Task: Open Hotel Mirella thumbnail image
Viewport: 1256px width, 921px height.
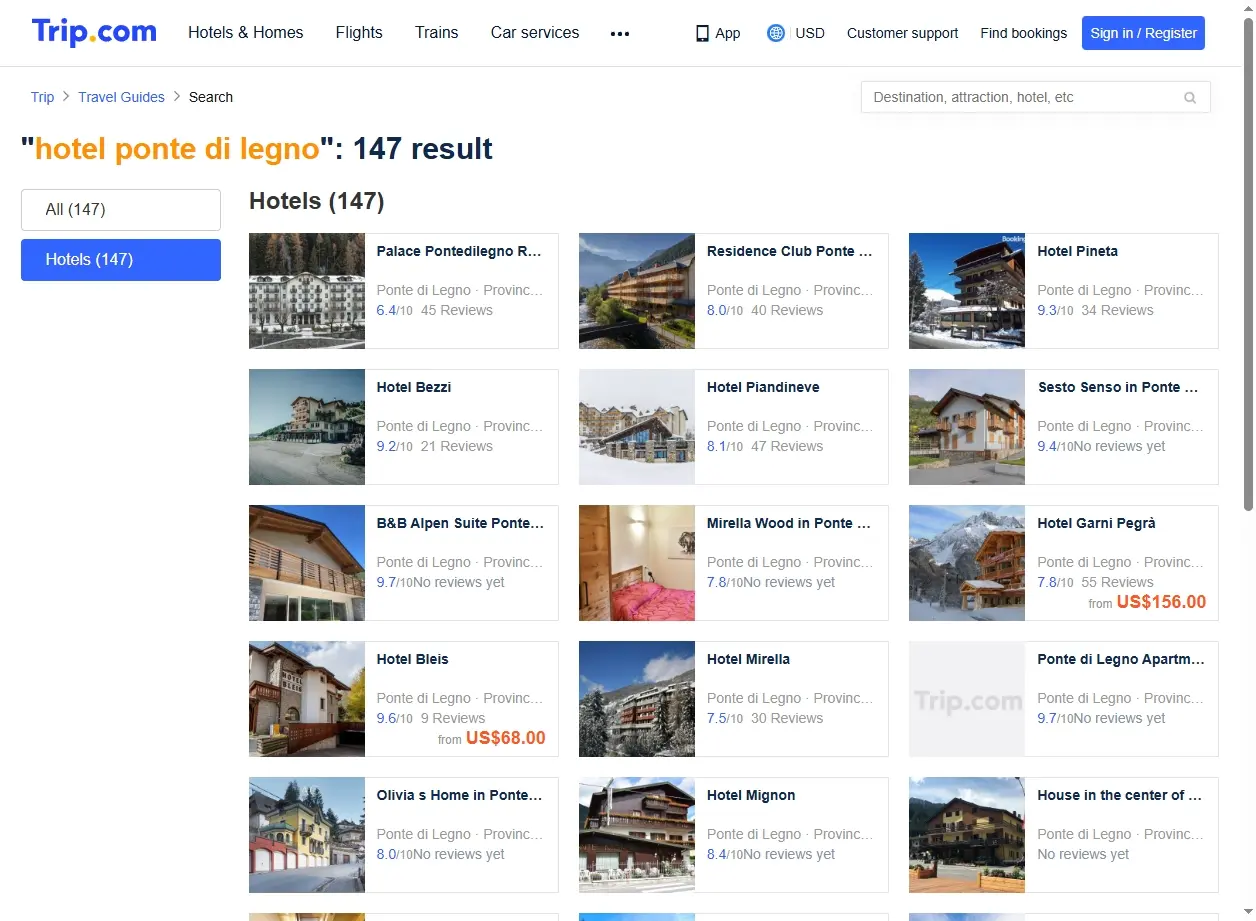Action: point(637,699)
